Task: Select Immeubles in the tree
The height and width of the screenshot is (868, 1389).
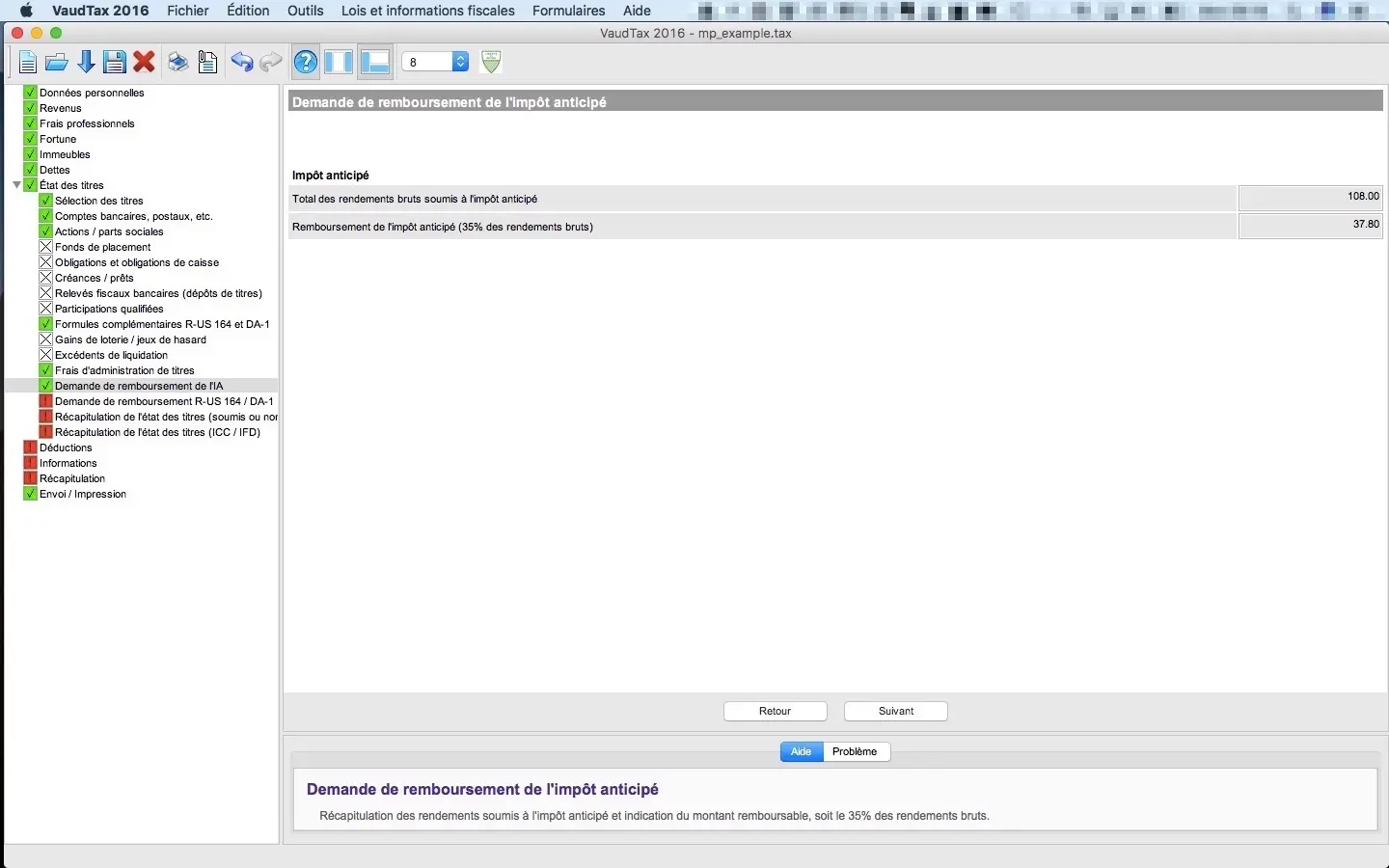Action: pos(65,154)
